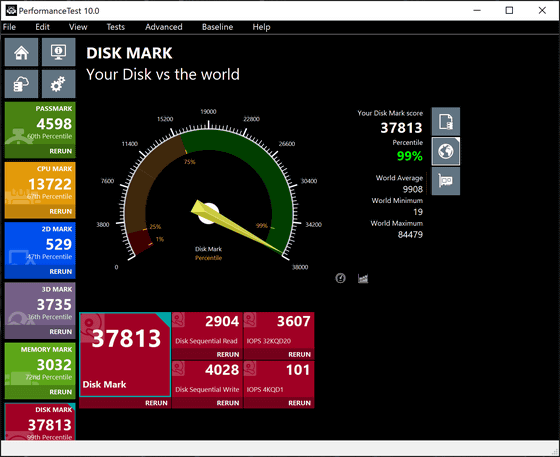Select the Disk Sequential Write 4028 tile
The width and height of the screenshot is (560, 457).
pos(207,379)
